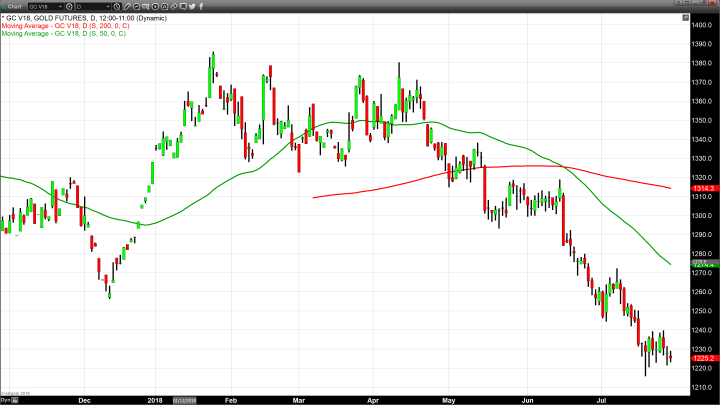Click the green 50 Moving Average label
720x405 pixels.
point(63,34)
